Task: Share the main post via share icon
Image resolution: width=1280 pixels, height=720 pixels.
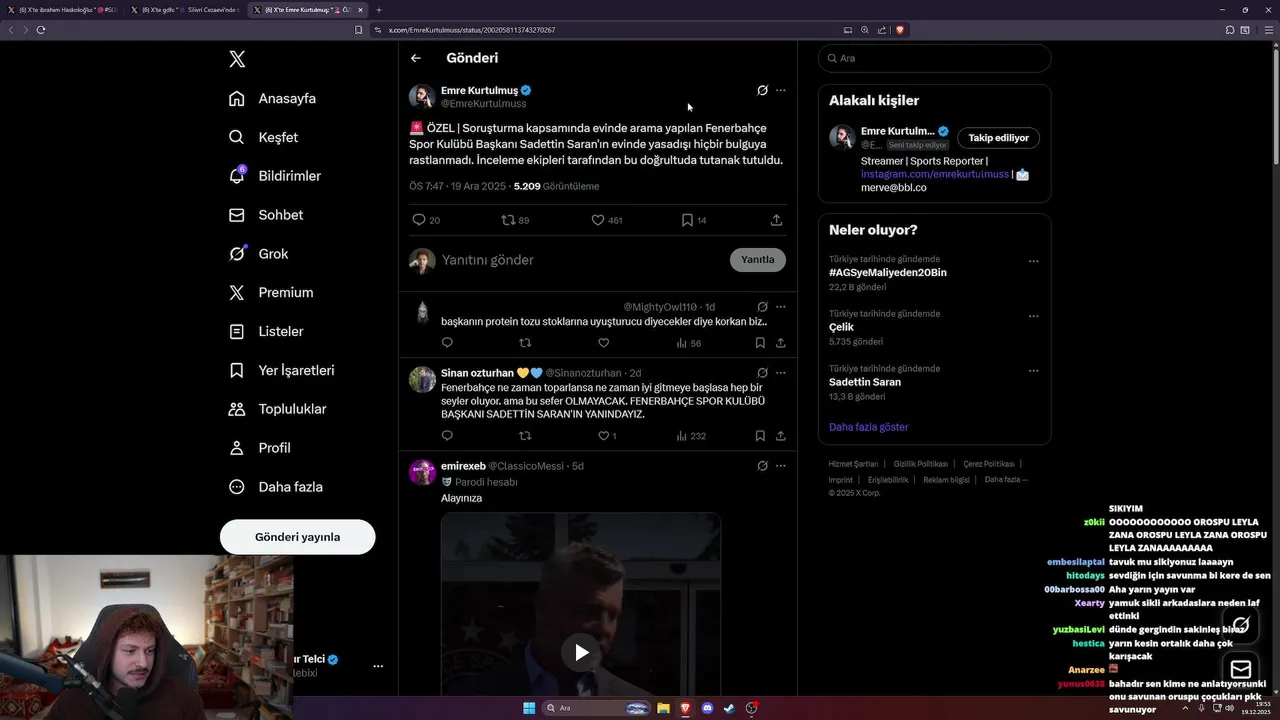Action: (776, 220)
